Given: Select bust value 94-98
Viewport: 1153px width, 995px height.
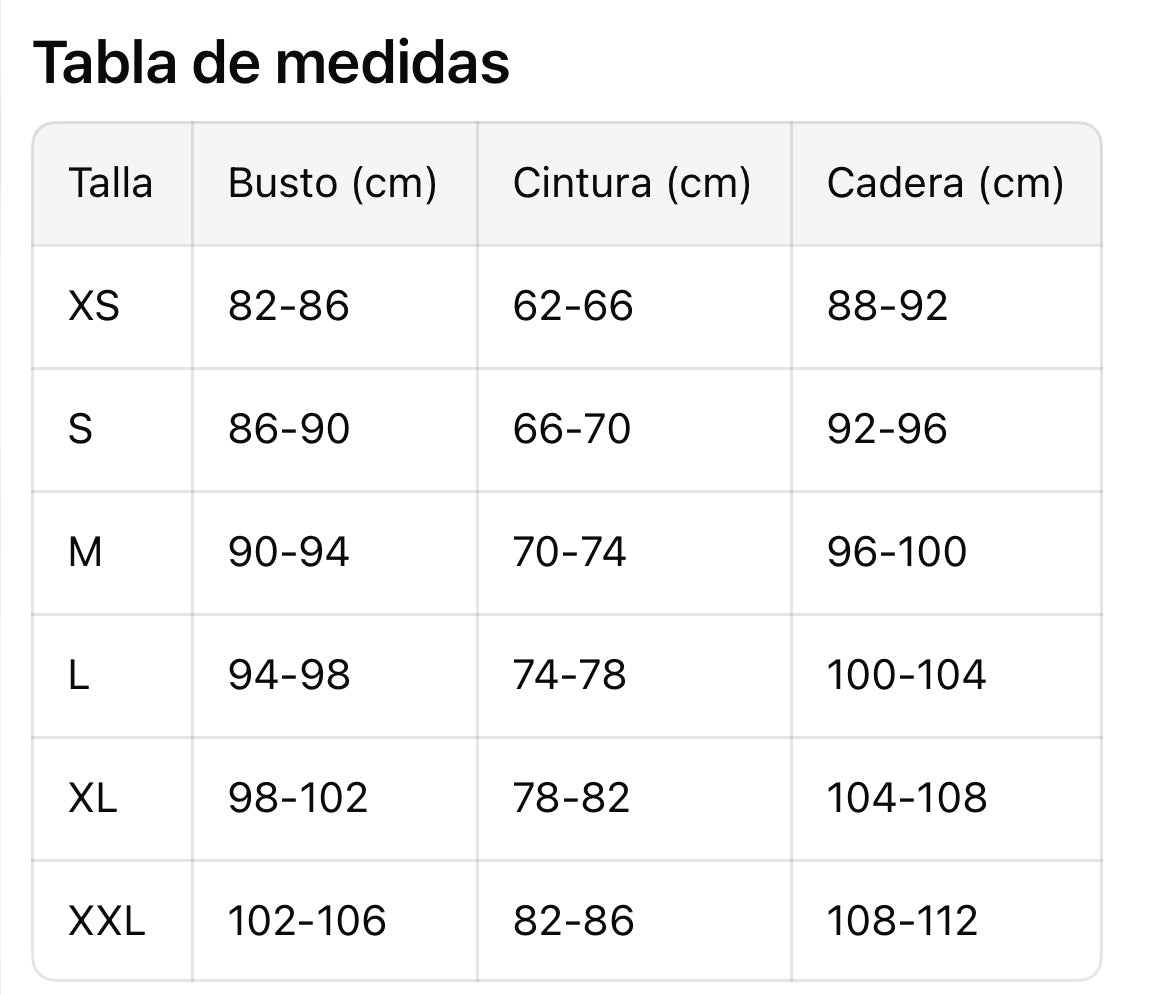Looking at the screenshot, I should 289,674.
